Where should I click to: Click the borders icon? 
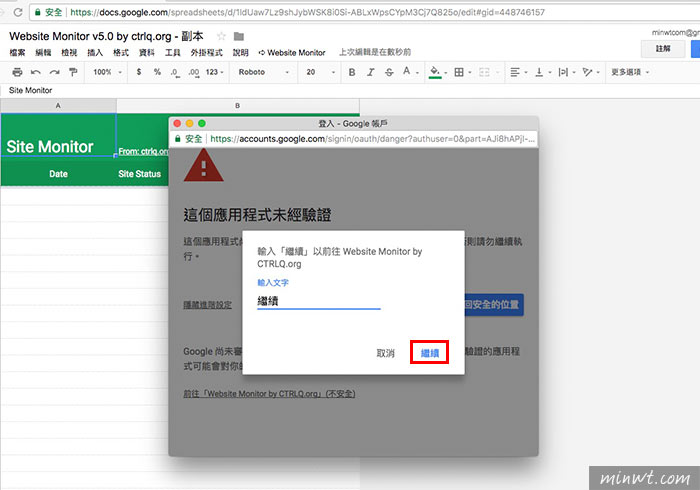458,72
